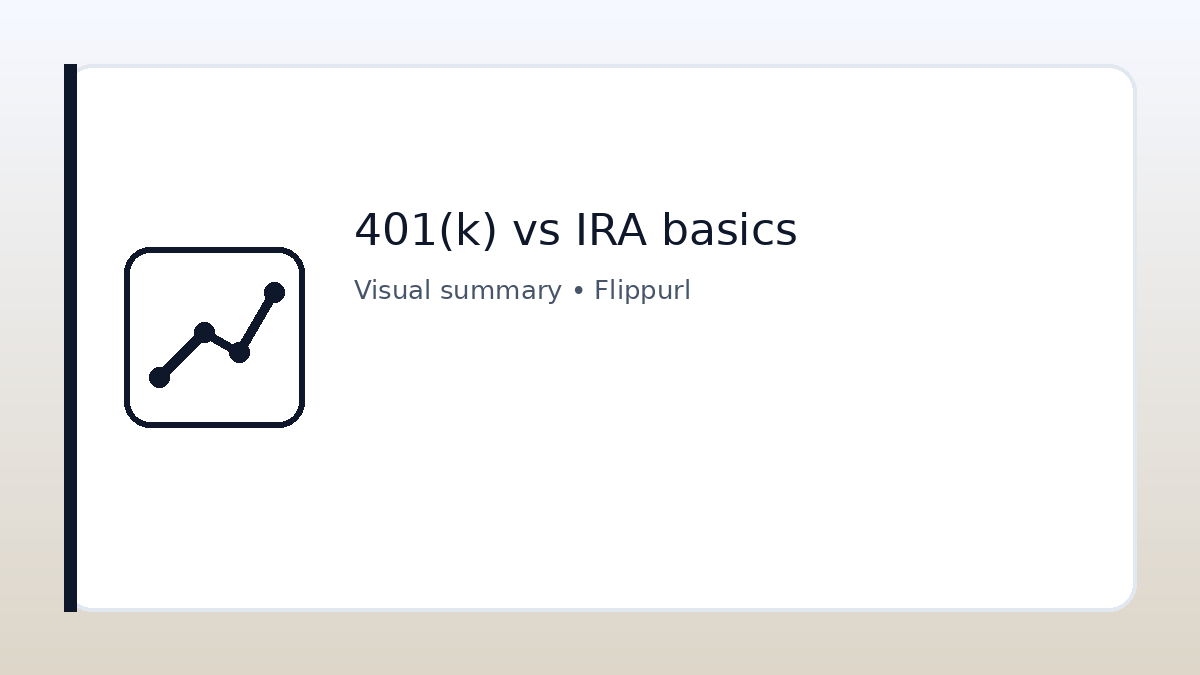Click the dip point in the chart line
This screenshot has width=1200, height=675.
239,355
